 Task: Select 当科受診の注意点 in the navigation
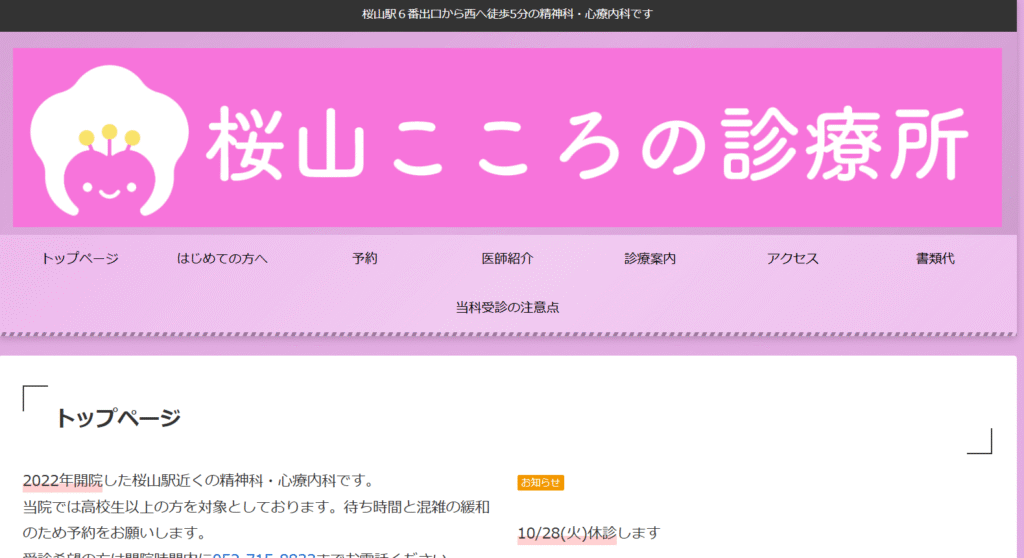click(x=507, y=308)
